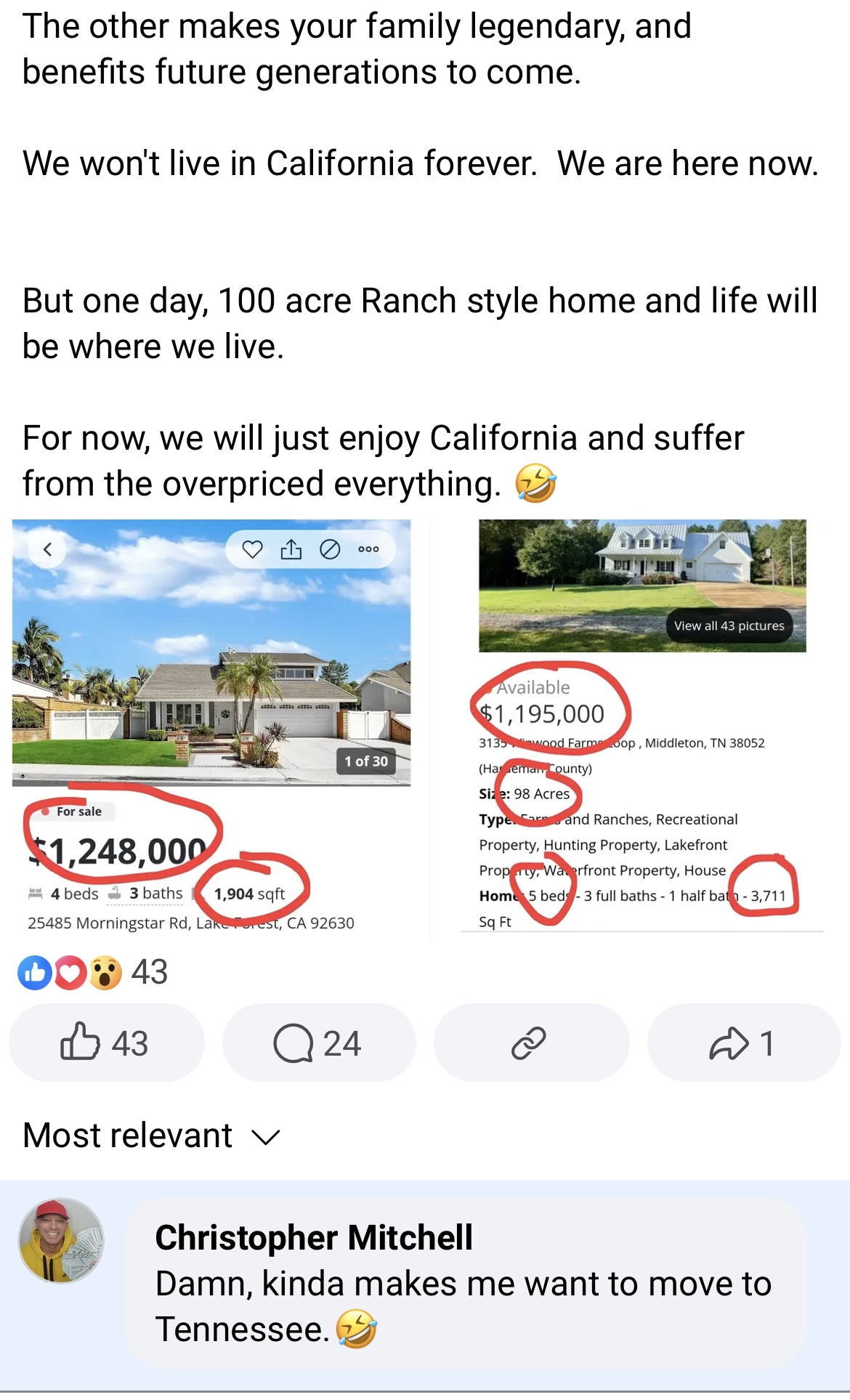Tap the circle-slash hide icon on listing

[330, 549]
